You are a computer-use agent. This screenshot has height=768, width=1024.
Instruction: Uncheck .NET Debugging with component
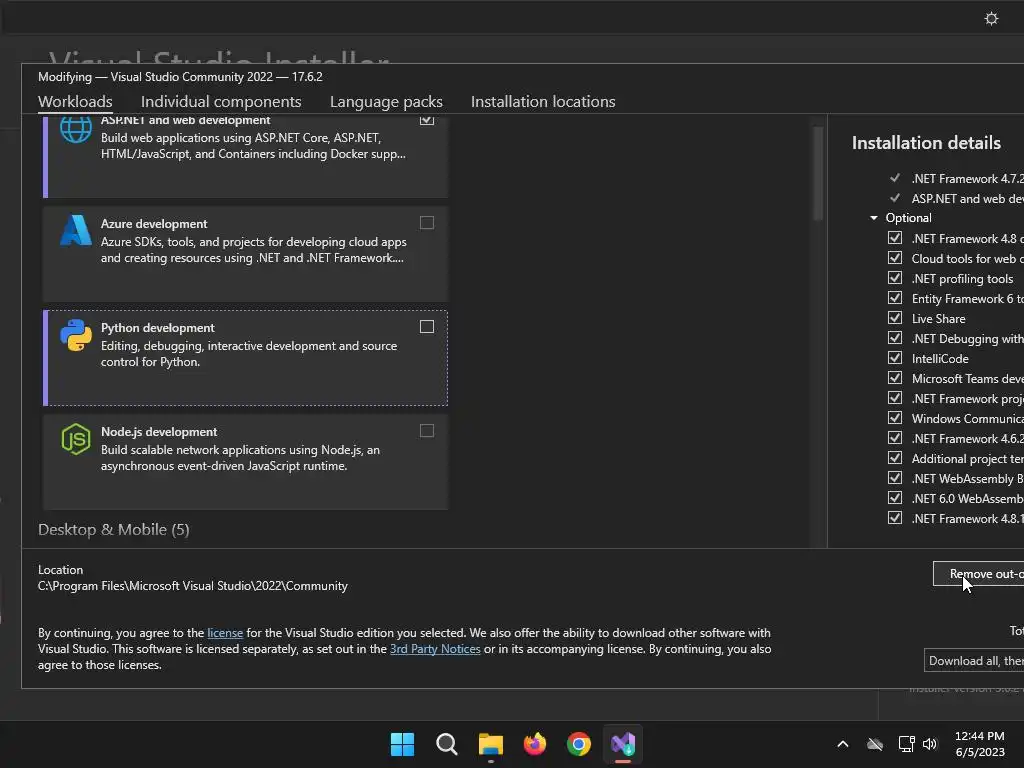[895, 338]
